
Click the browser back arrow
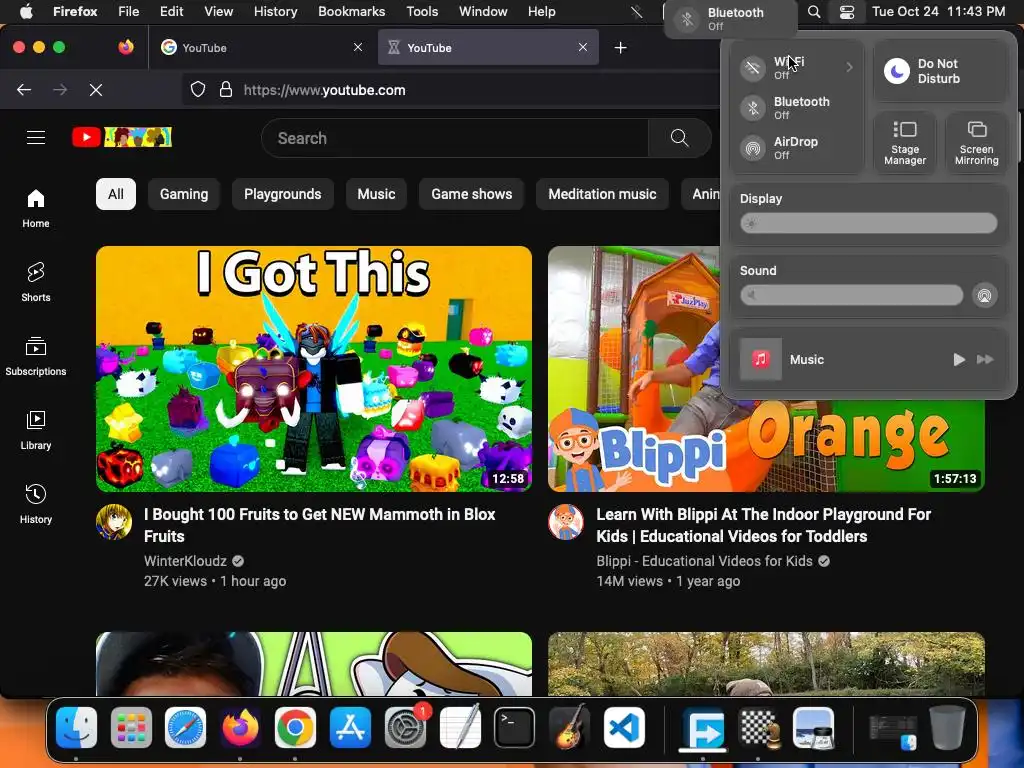pos(24,90)
